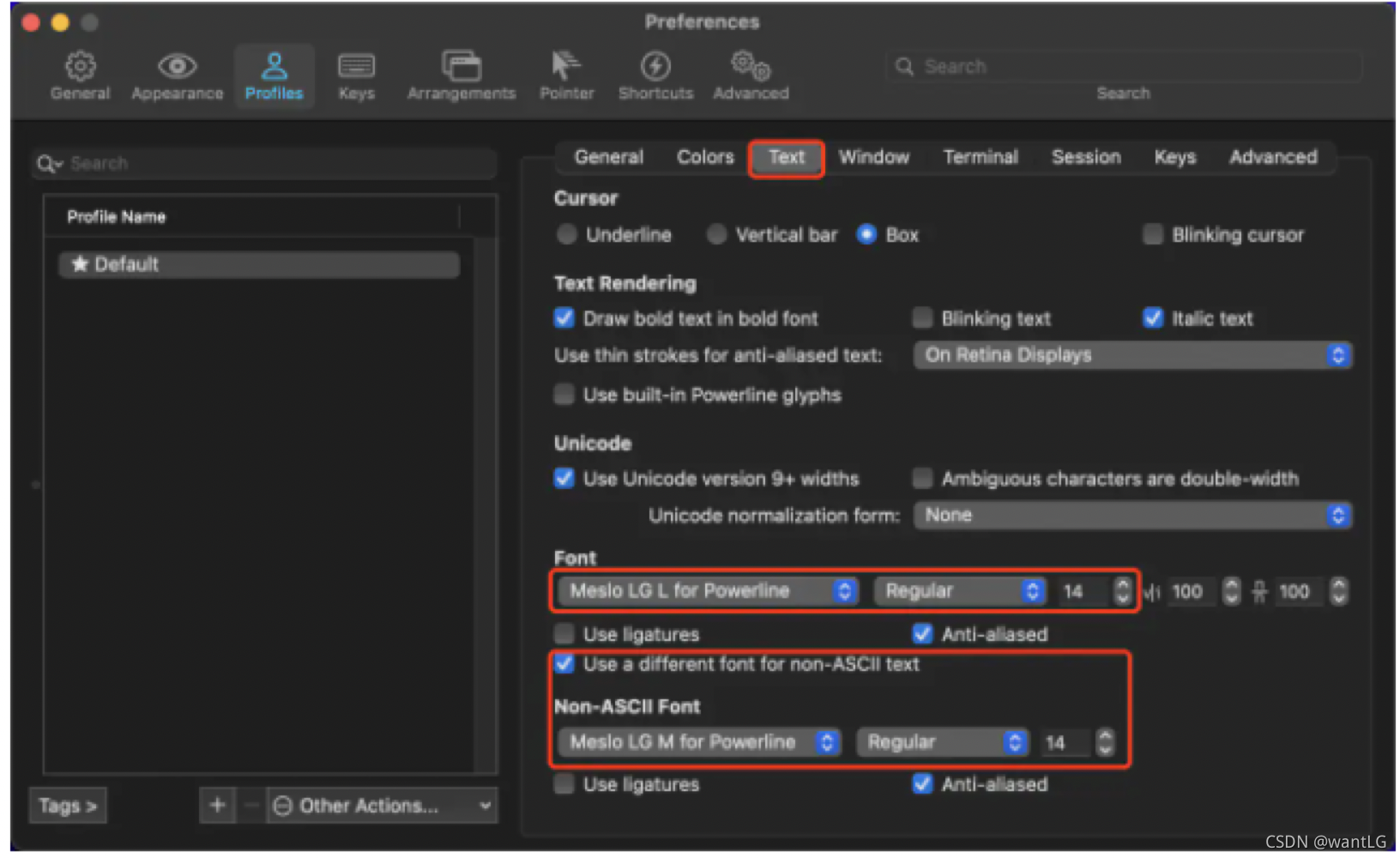Image resolution: width=1400 pixels, height=858 pixels.
Task: Click the vertical spacing 100 field
Action: pyautogui.click(x=1299, y=590)
